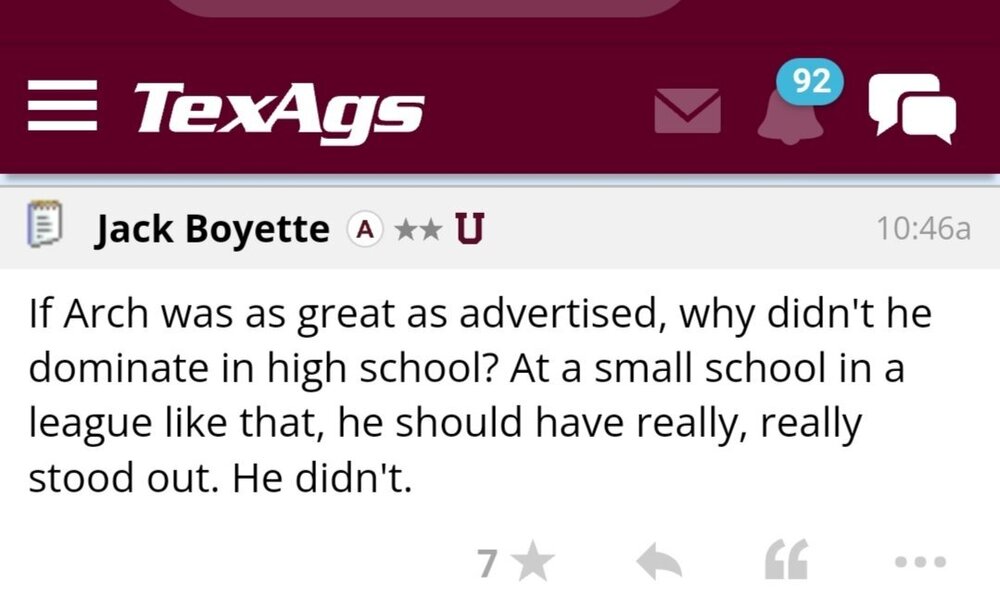Screen dimensions: 1000x597
Task: Open the notifications bell
Action: 785,118
